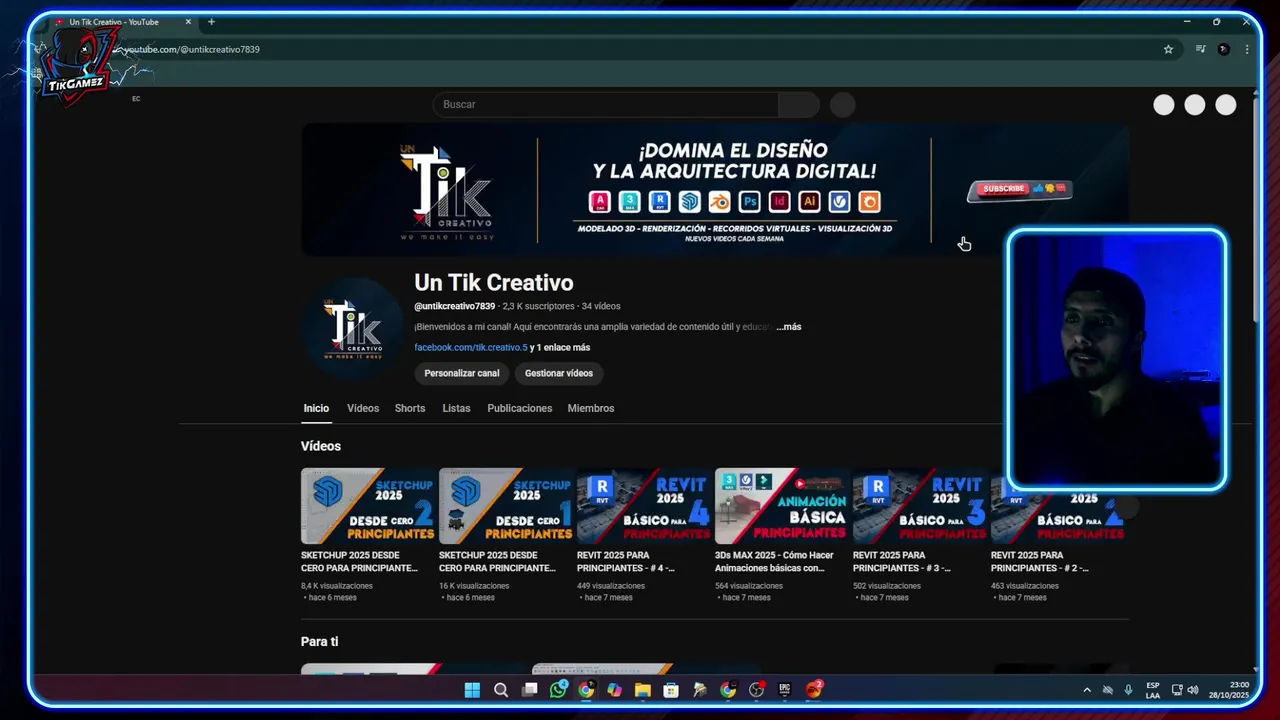Open the SketchUp 2025 Desde Cero 1 thumbnail
1280x720 pixels.
(507, 506)
